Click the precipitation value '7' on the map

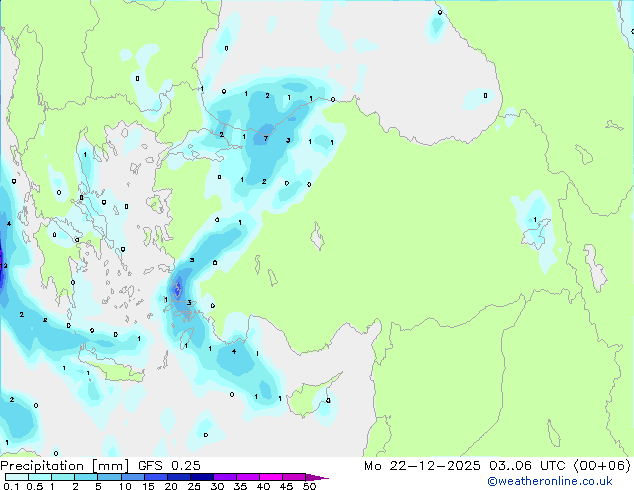(x=266, y=138)
